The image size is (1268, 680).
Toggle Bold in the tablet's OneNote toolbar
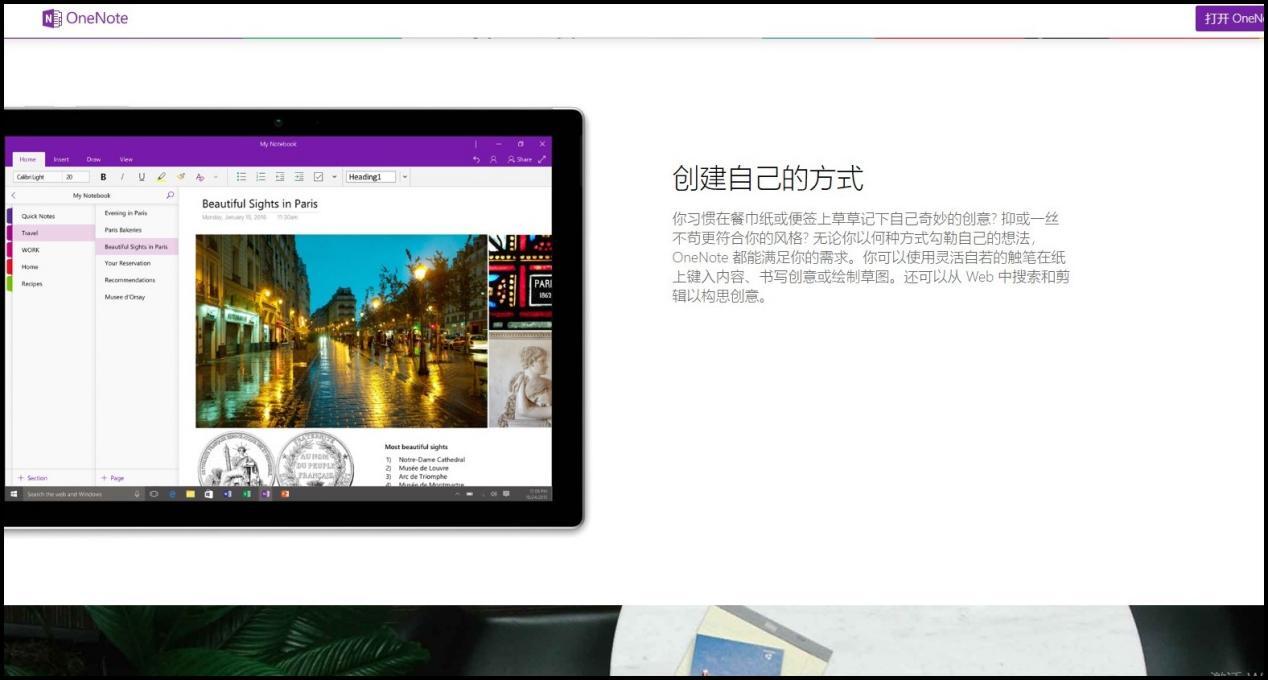[103, 177]
